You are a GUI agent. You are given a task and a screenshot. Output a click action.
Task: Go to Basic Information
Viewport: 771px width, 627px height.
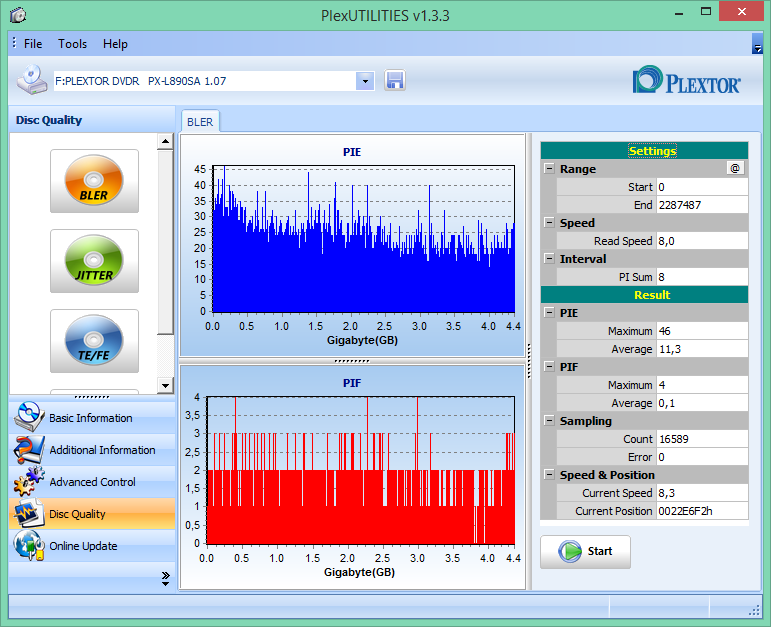[x=91, y=418]
